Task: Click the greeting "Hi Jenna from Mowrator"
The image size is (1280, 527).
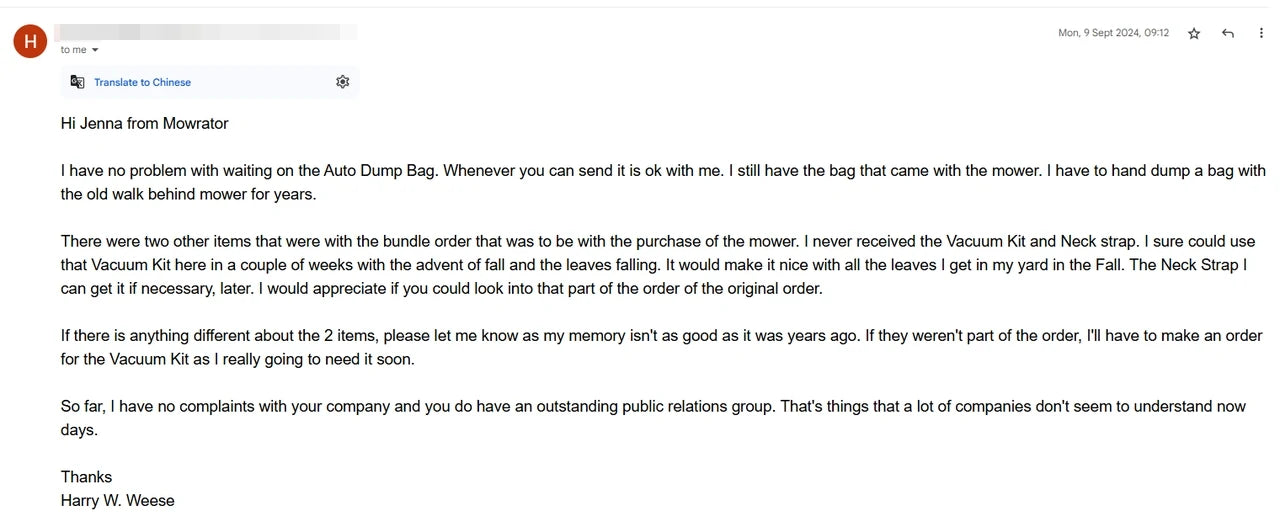Action: click(x=144, y=124)
